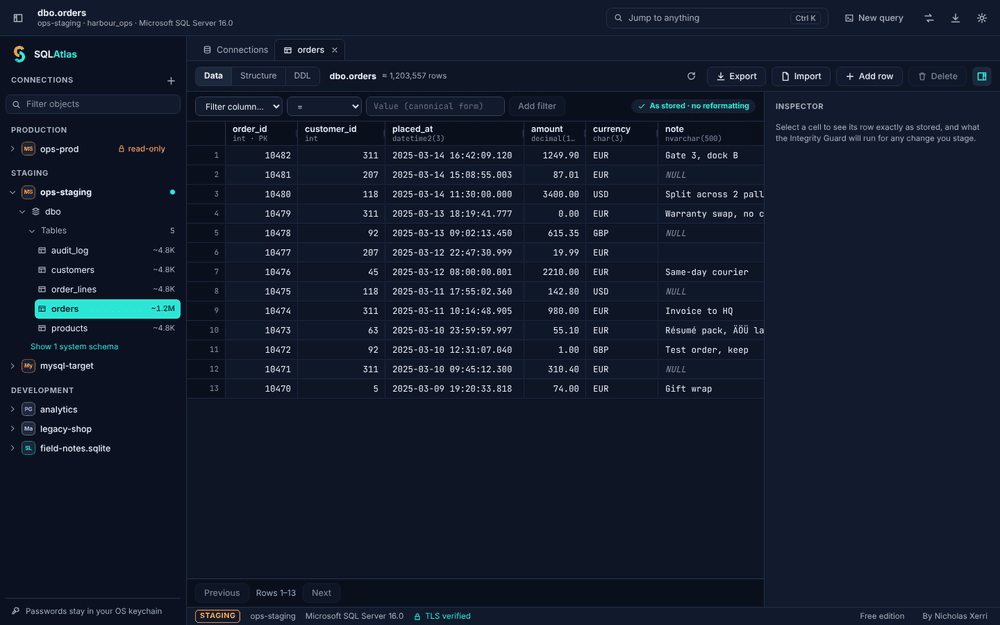Expand the ops-prod connection
Viewport: 1000px width, 625px height.
click(13, 149)
